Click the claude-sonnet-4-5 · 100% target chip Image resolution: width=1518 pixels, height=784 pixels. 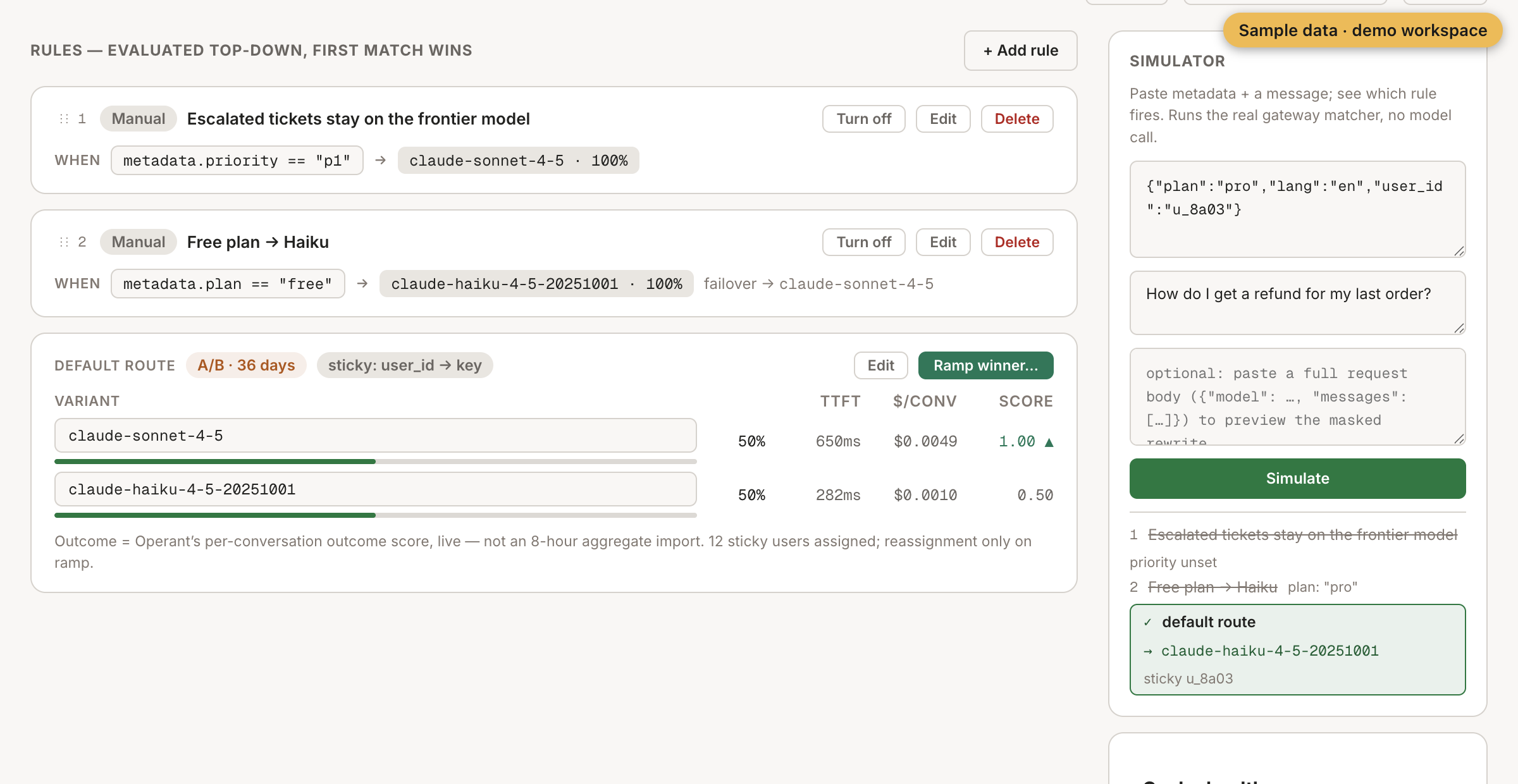coord(519,161)
